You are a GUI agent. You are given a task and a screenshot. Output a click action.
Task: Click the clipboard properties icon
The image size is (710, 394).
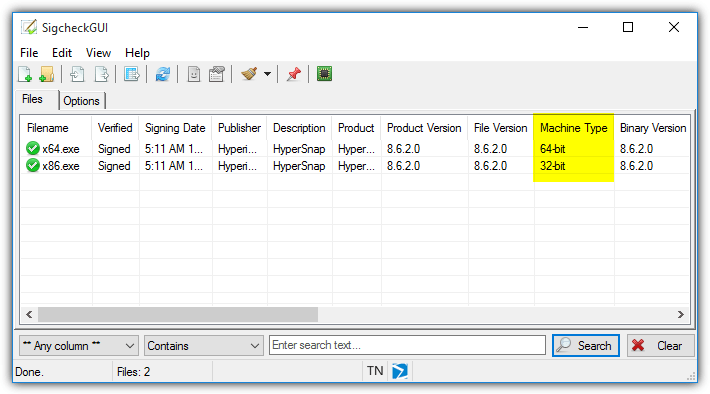pyautogui.click(x=216, y=74)
